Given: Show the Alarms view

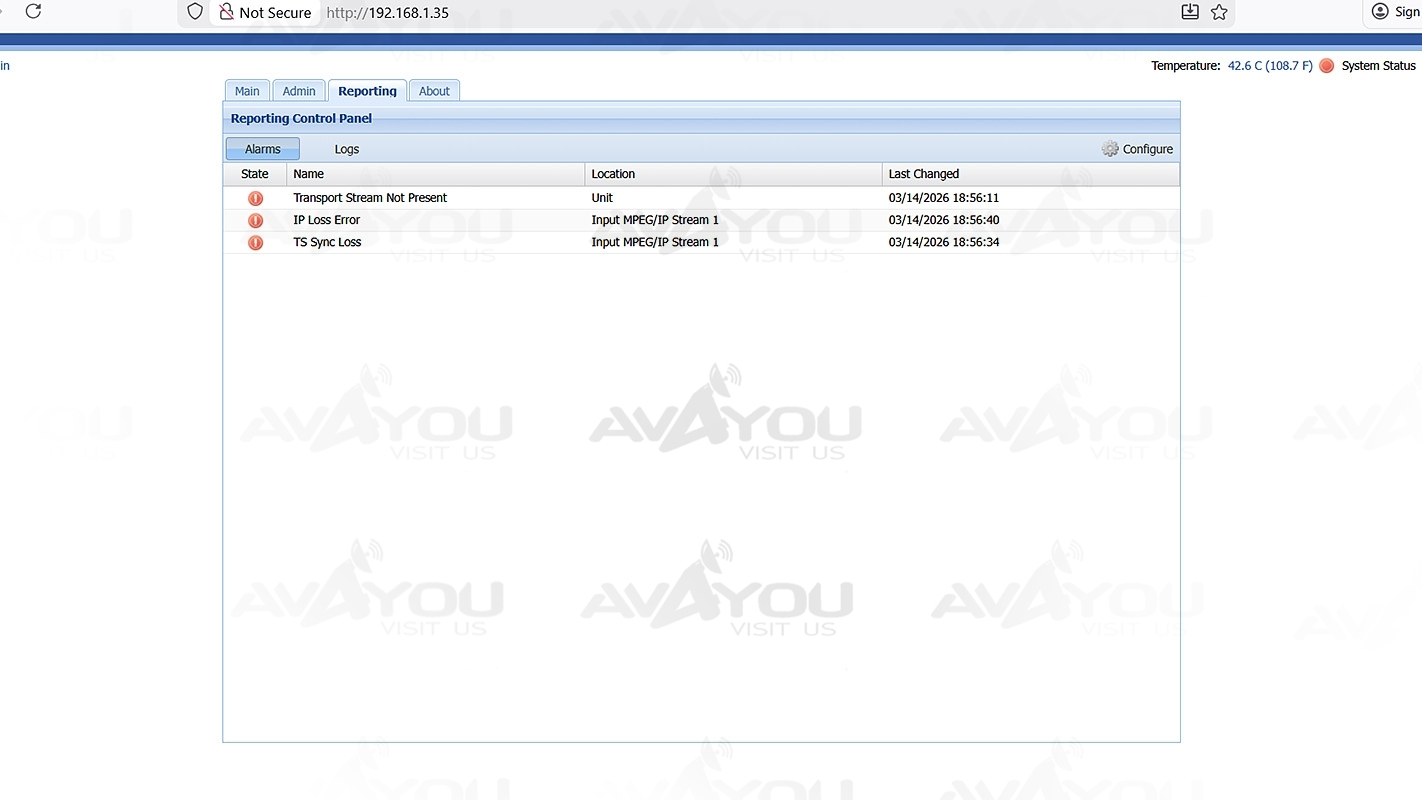Looking at the screenshot, I should [263, 149].
